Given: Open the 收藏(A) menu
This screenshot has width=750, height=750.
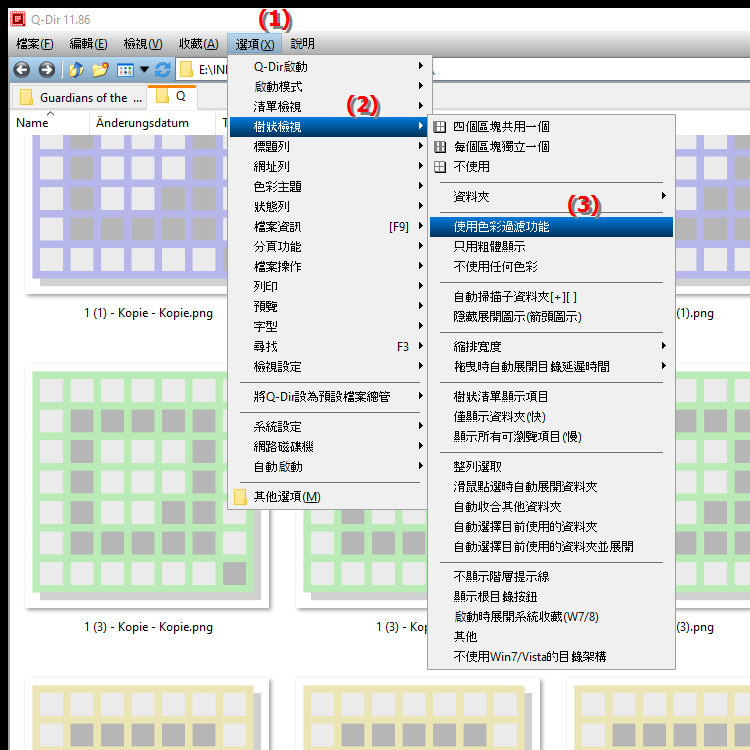Looking at the screenshot, I should click(199, 44).
